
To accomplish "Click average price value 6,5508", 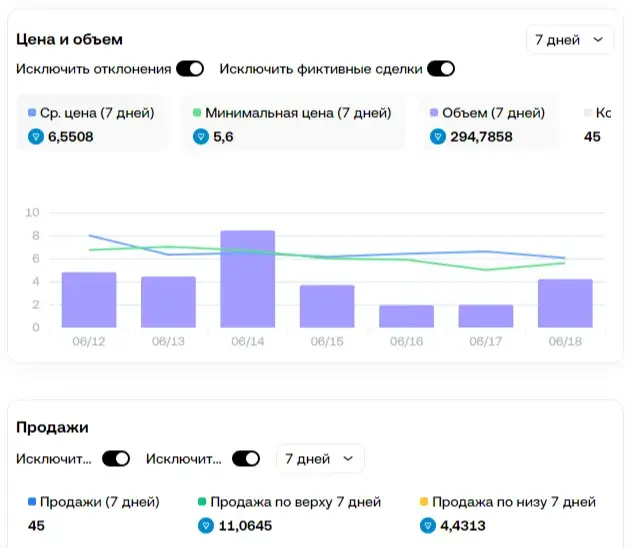I will pos(71,137).
